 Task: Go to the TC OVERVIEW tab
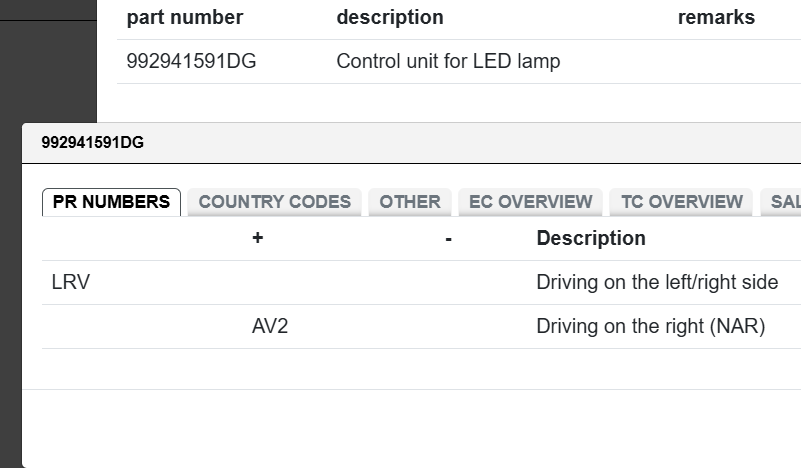pos(682,202)
